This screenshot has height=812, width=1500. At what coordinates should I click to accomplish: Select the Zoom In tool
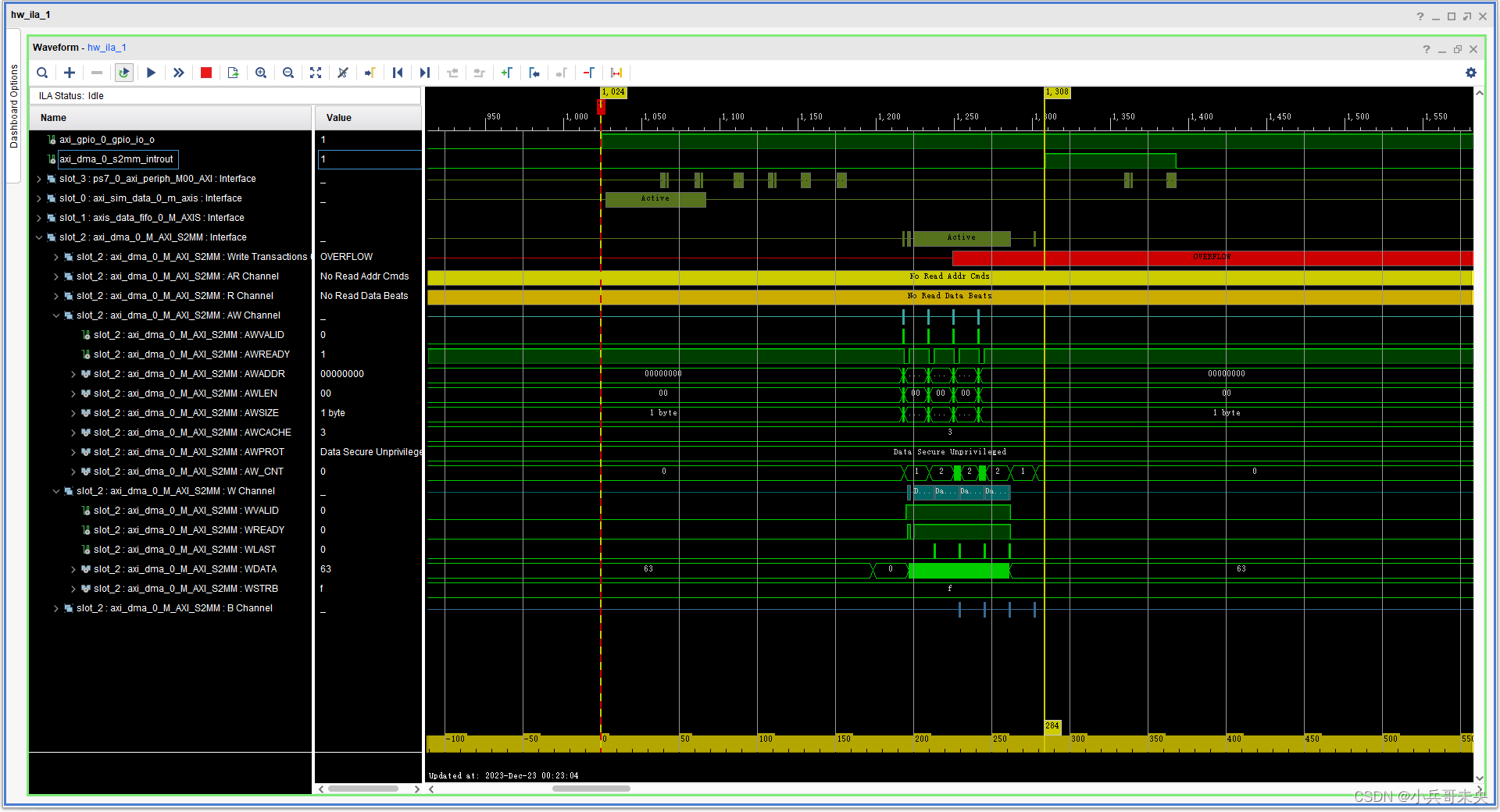(261, 73)
